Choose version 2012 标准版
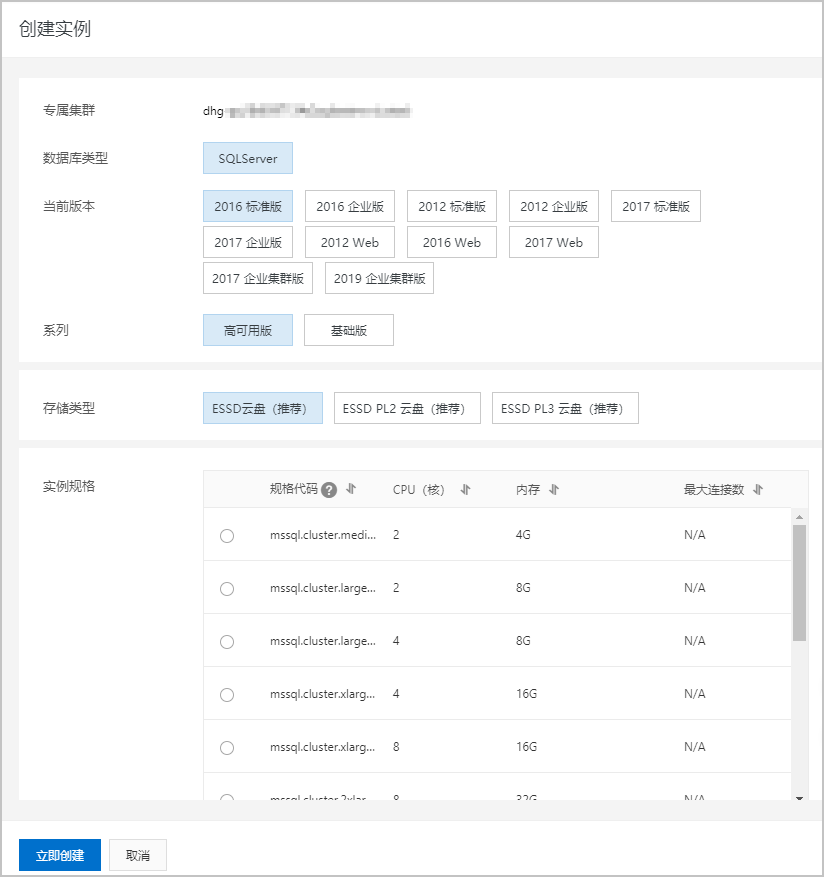Screen dimensions: 824x877 pos(452,206)
